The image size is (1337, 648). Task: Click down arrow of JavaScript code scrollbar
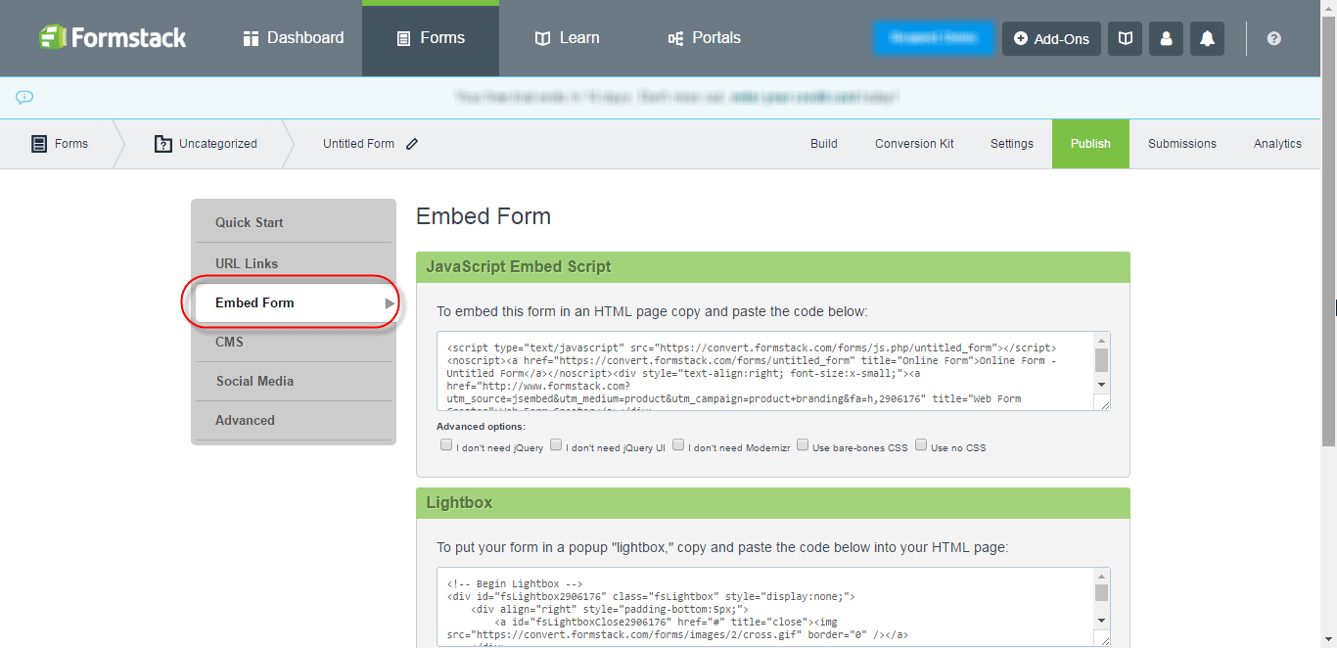click(1101, 385)
